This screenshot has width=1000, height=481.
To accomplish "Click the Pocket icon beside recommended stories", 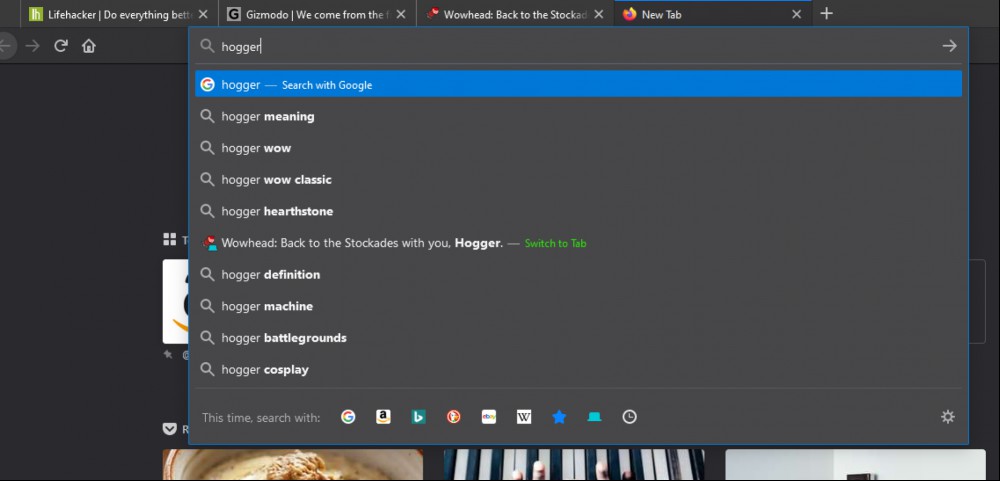I will click(x=170, y=429).
